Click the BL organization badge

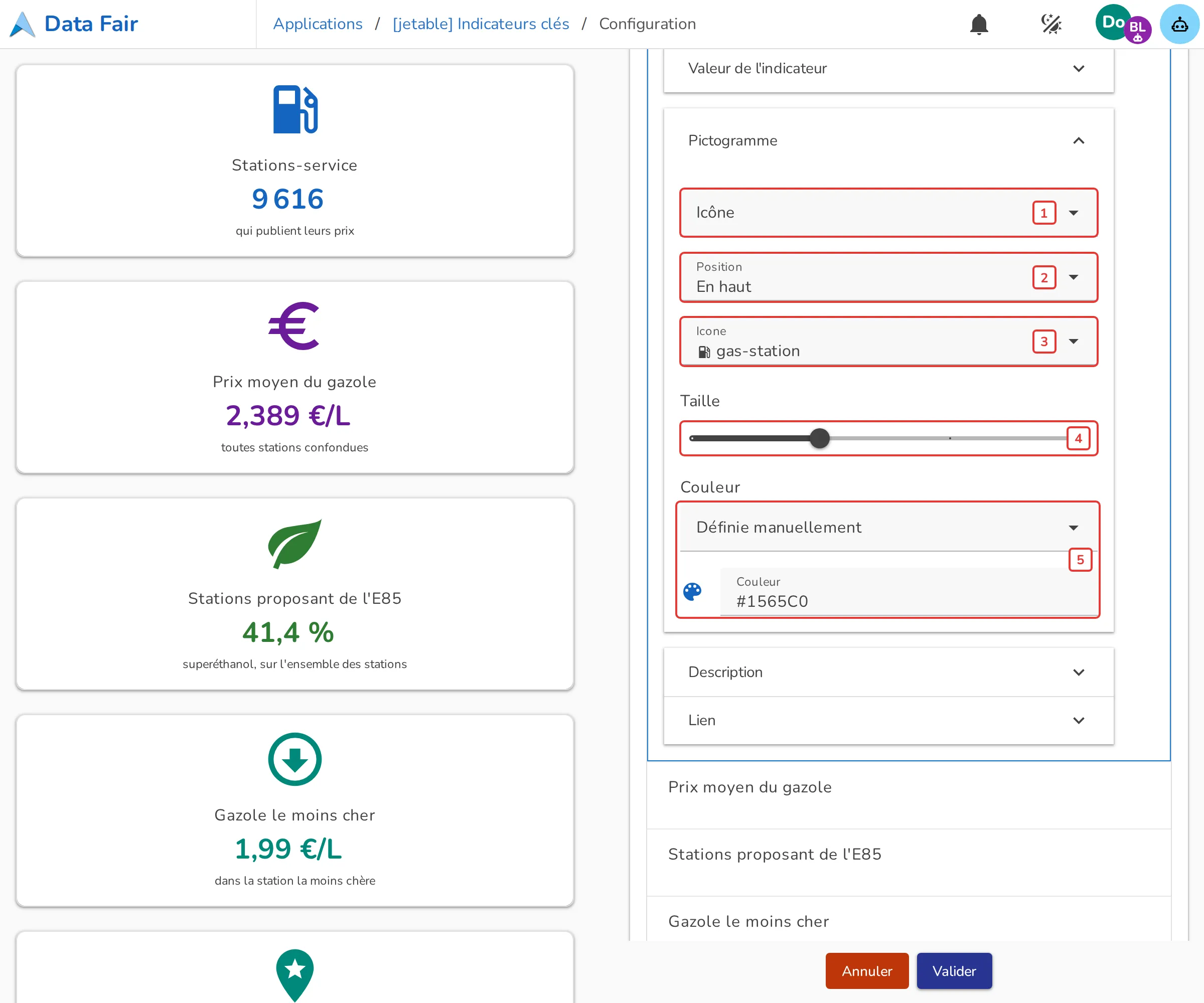point(1137,31)
